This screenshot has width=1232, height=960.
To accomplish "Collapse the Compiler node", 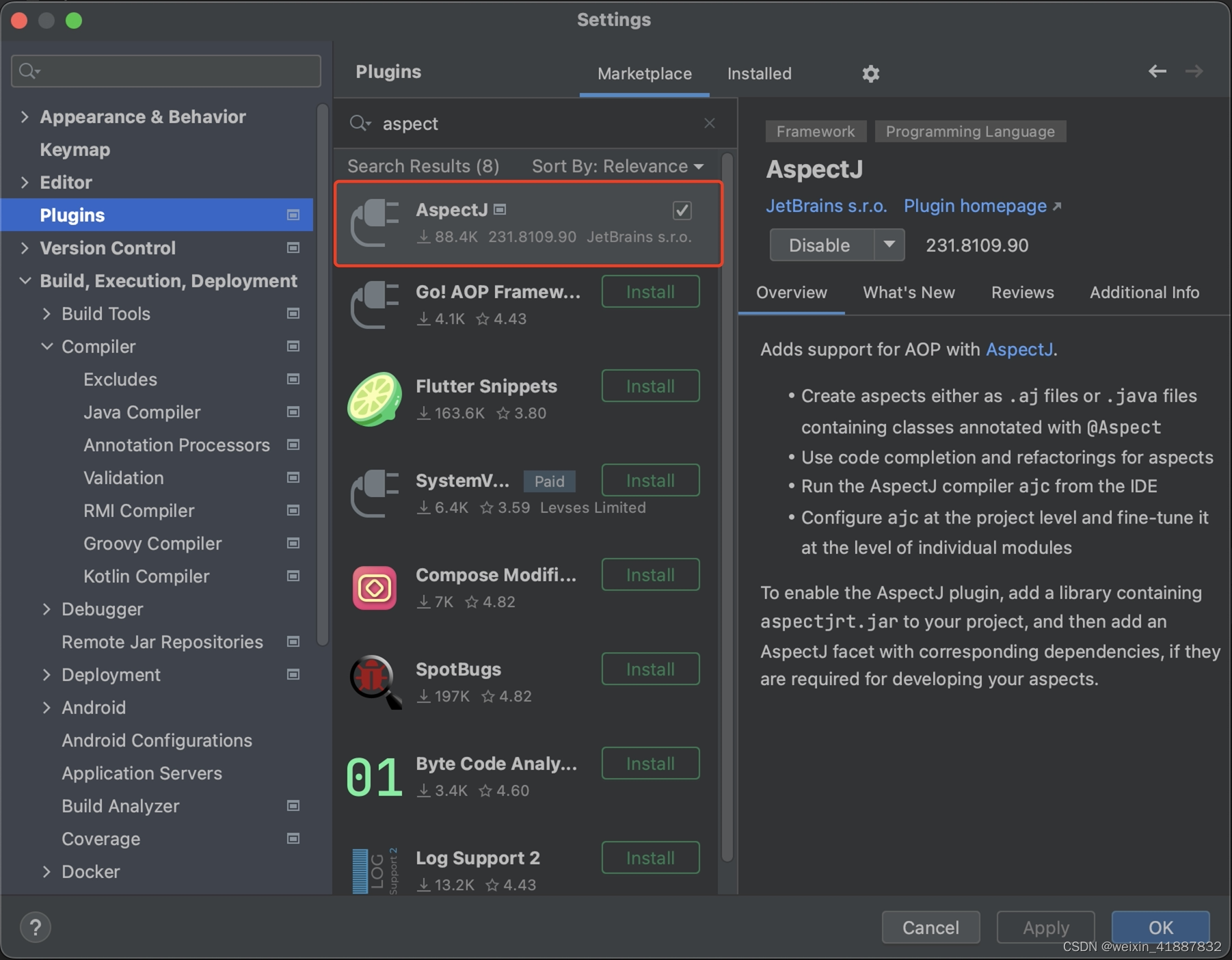I will click(46, 347).
